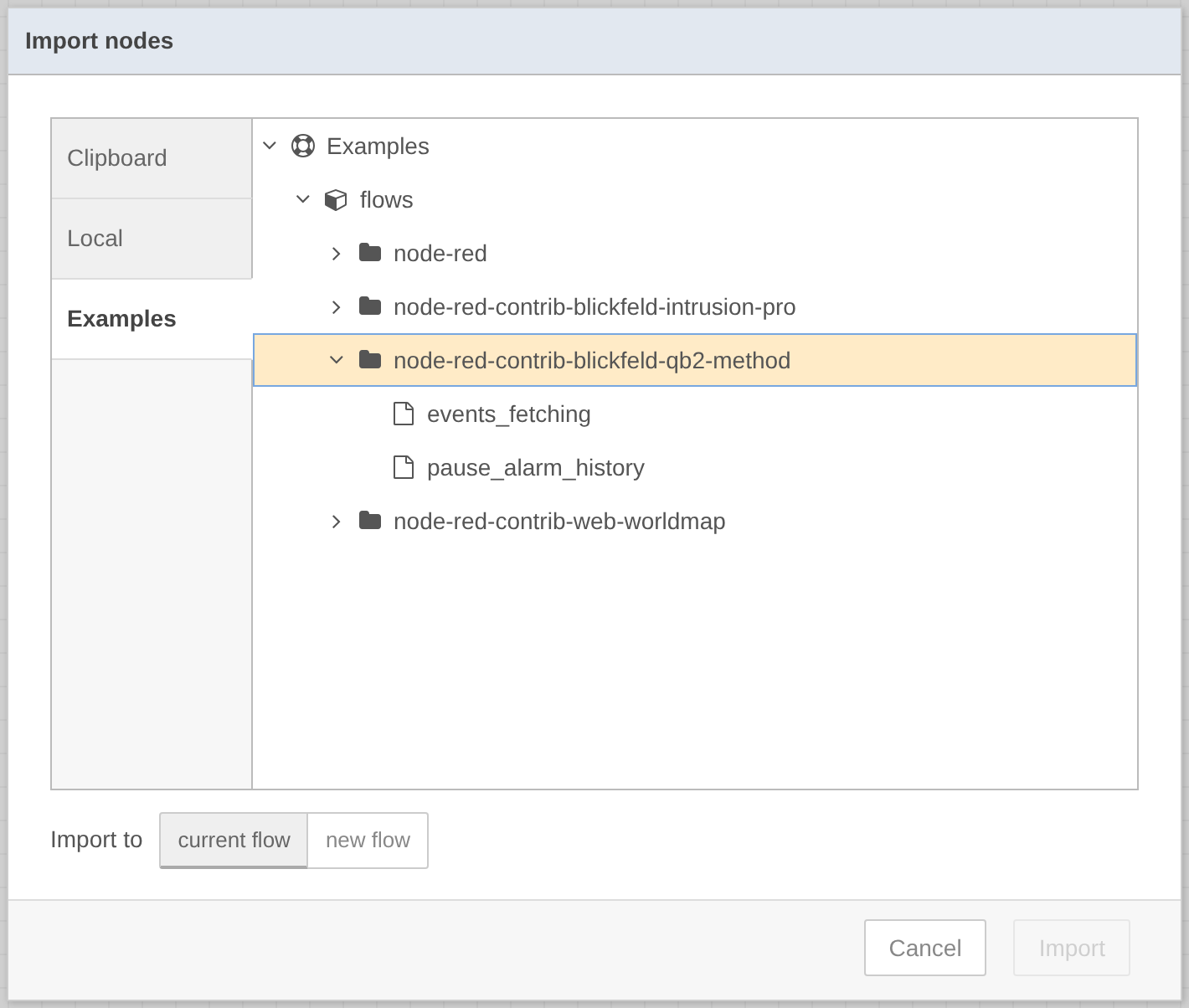Click folder icon of blickfeld-intrusion-pro entry
This screenshot has width=1189, height=1008.
pyautogui.click(x=370, y=306)
